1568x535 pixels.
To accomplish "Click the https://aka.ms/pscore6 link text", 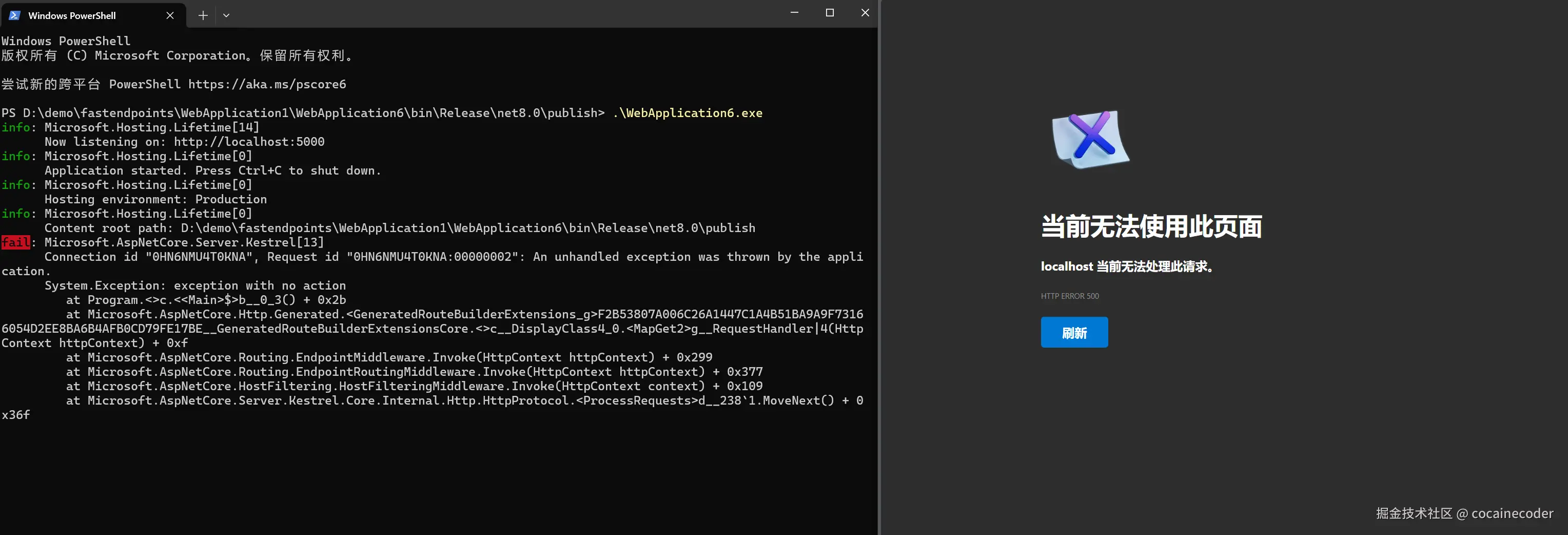I will (x=267, y=84).
